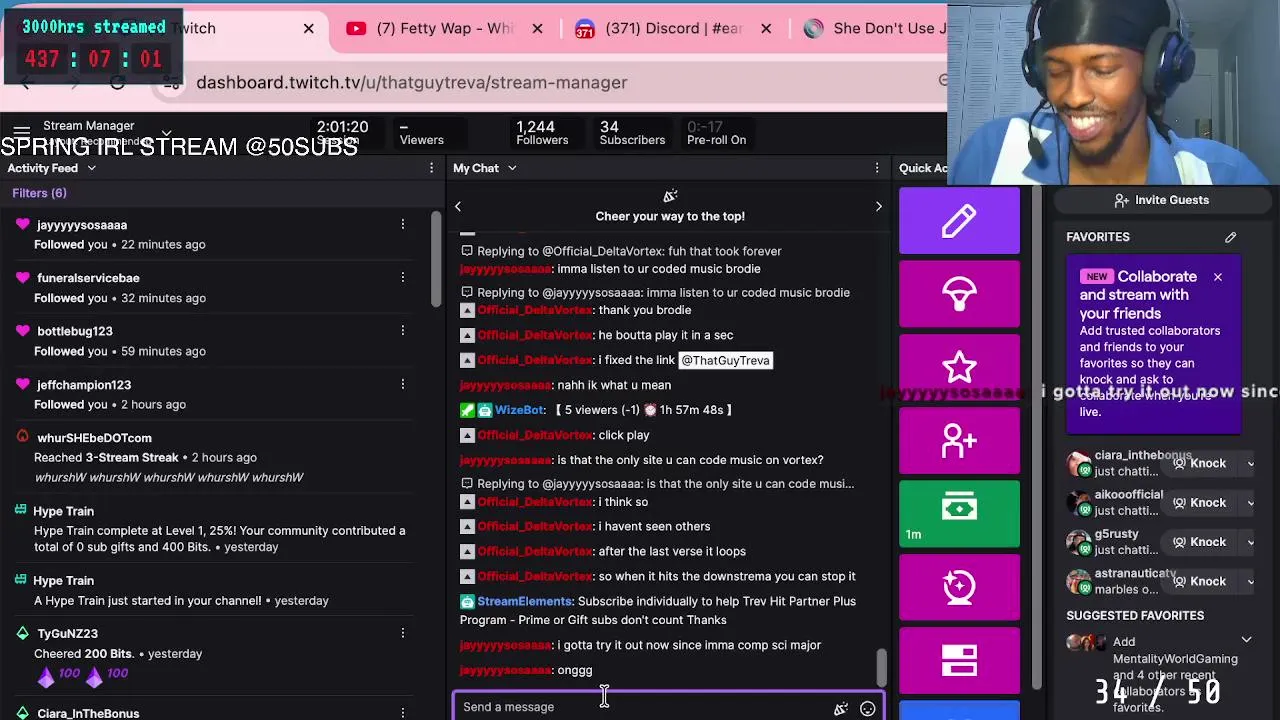Viewport: 1280px width, 720px height.
Task: Click the parachute raid quick action tile
Action: [x=959, y=294]
